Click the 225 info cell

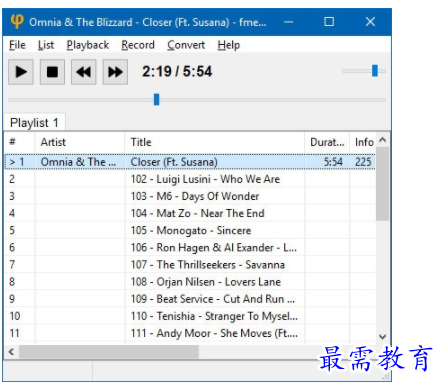[363, 162]
